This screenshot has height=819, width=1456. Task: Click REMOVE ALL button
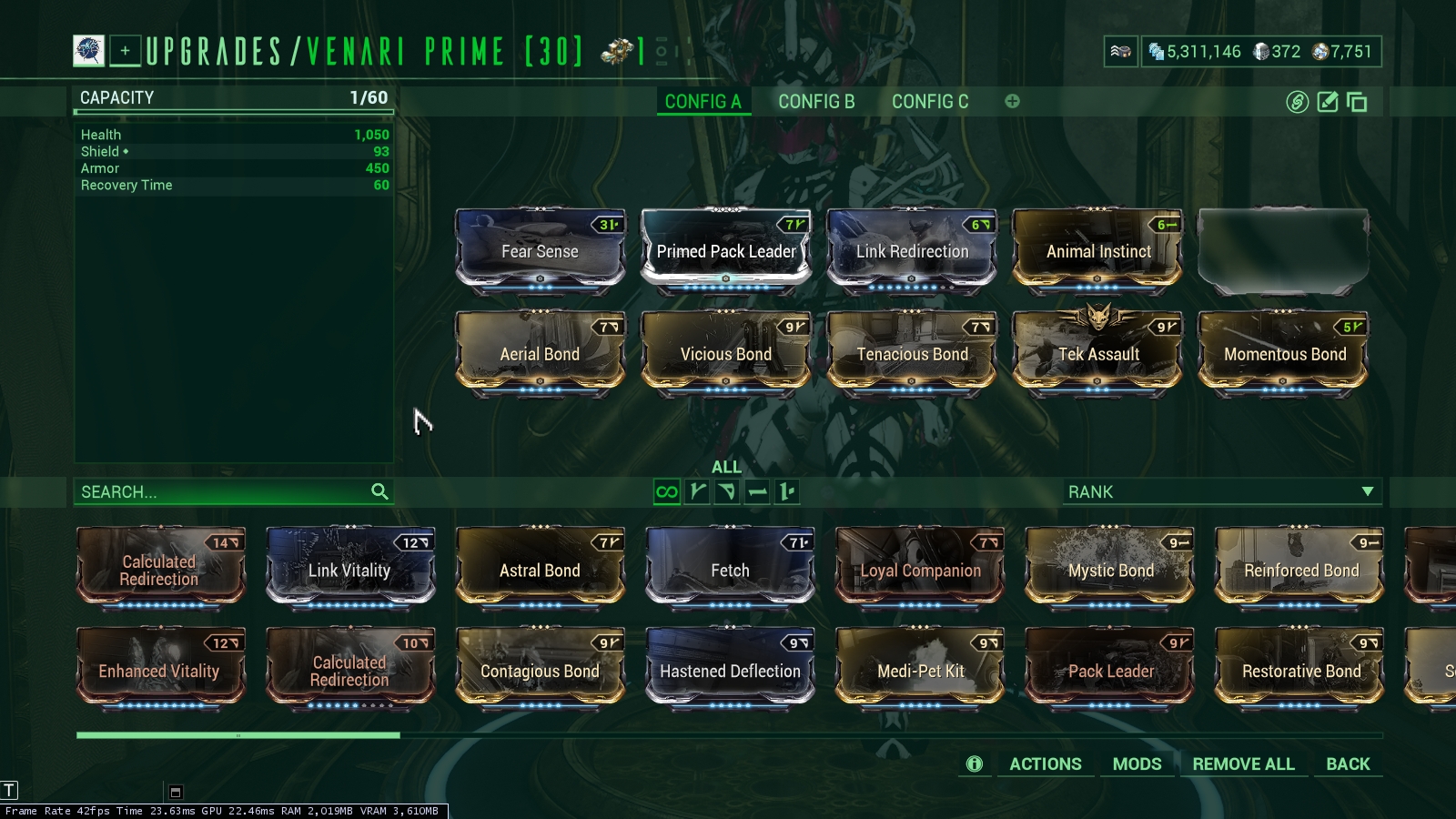(1243, 764)
